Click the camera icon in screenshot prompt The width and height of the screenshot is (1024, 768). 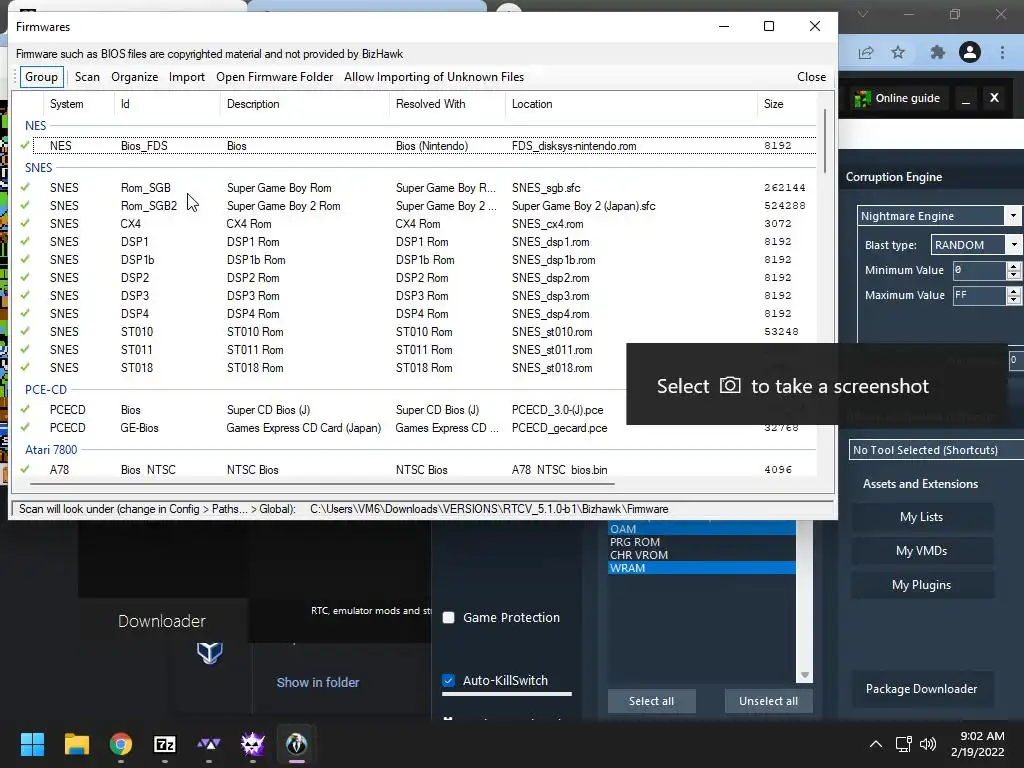730,385
